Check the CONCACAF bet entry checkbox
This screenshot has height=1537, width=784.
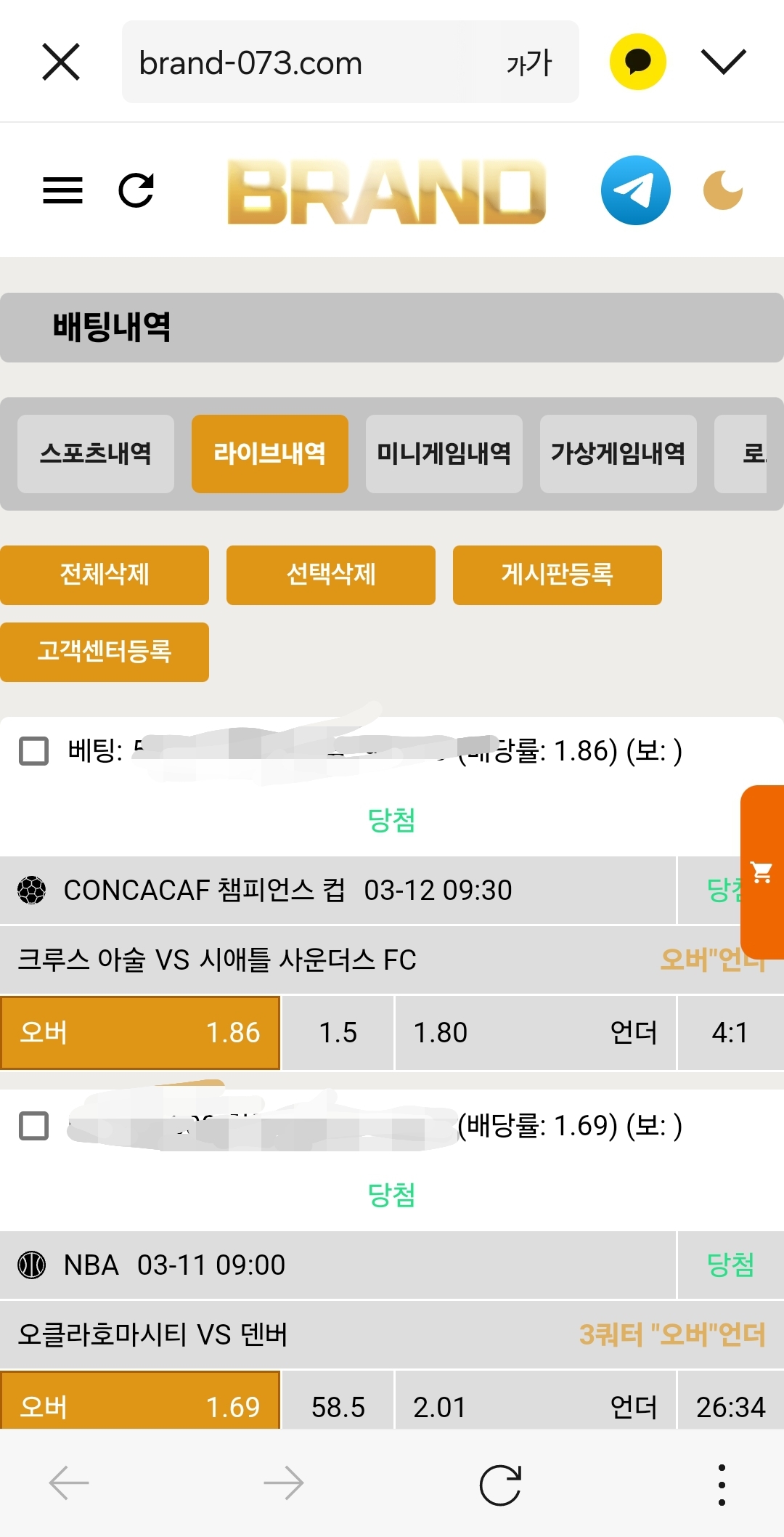point(33,751)
